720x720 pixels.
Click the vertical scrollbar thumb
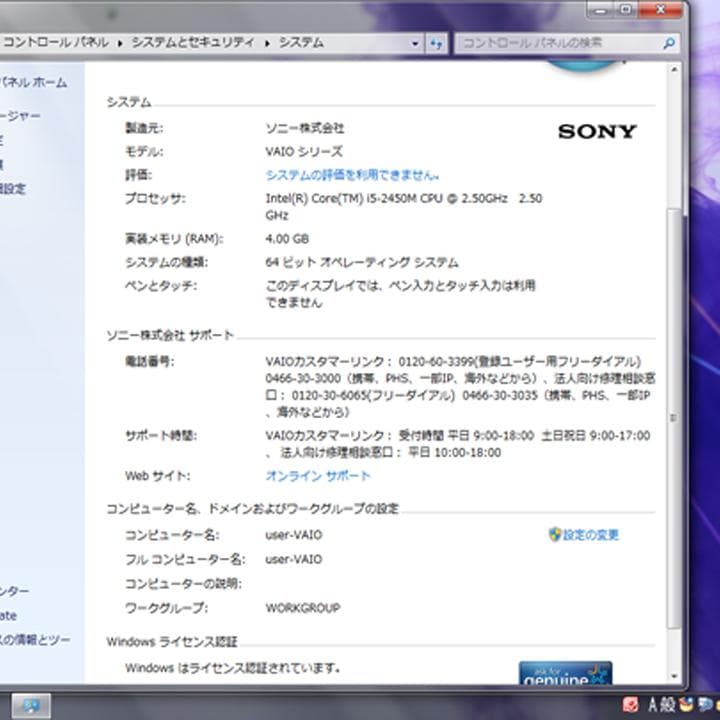[674, 418]
